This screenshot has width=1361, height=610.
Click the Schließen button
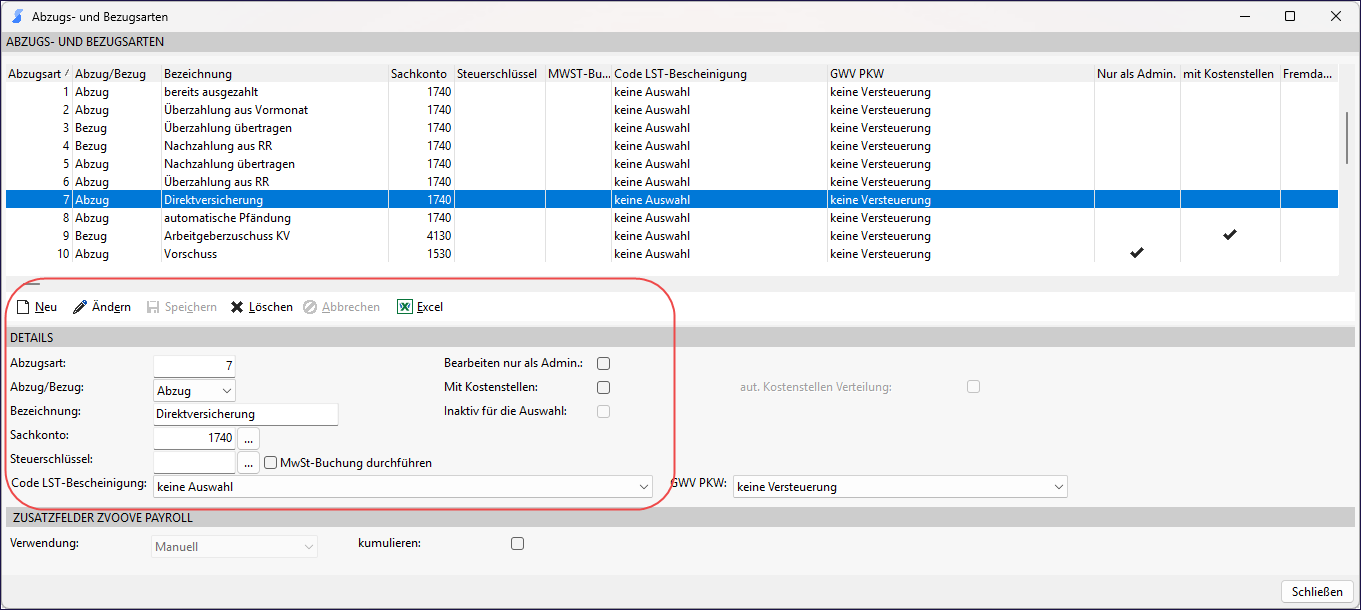tap(1317, 592)
